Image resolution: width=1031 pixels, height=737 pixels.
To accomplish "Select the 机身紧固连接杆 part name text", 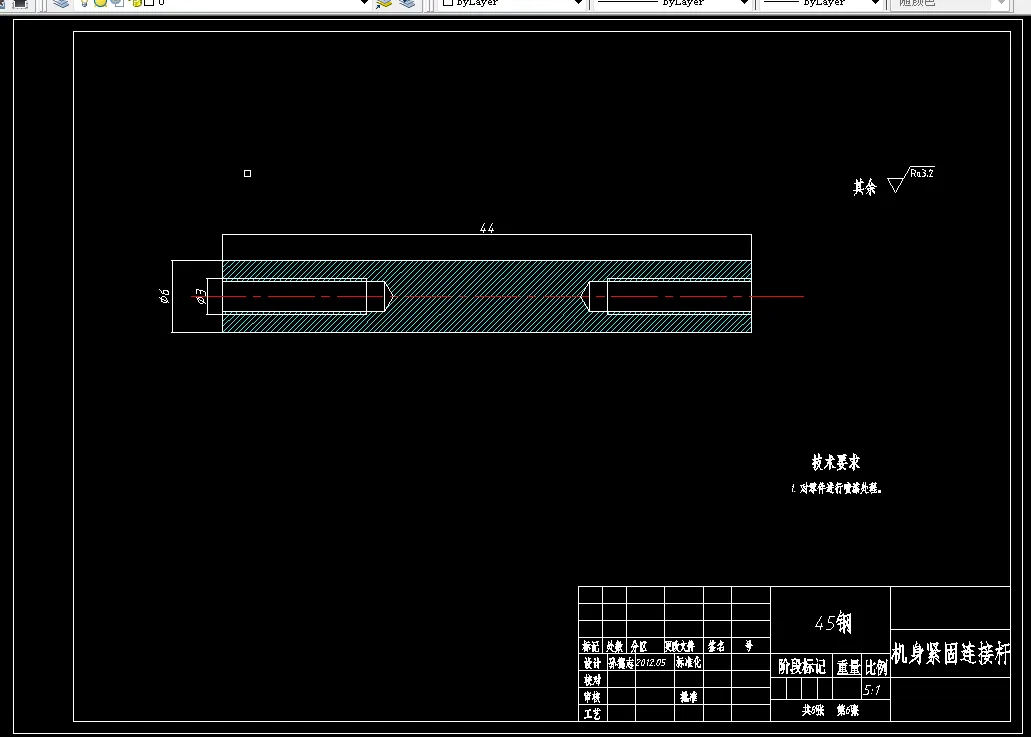I will [950, 654].
